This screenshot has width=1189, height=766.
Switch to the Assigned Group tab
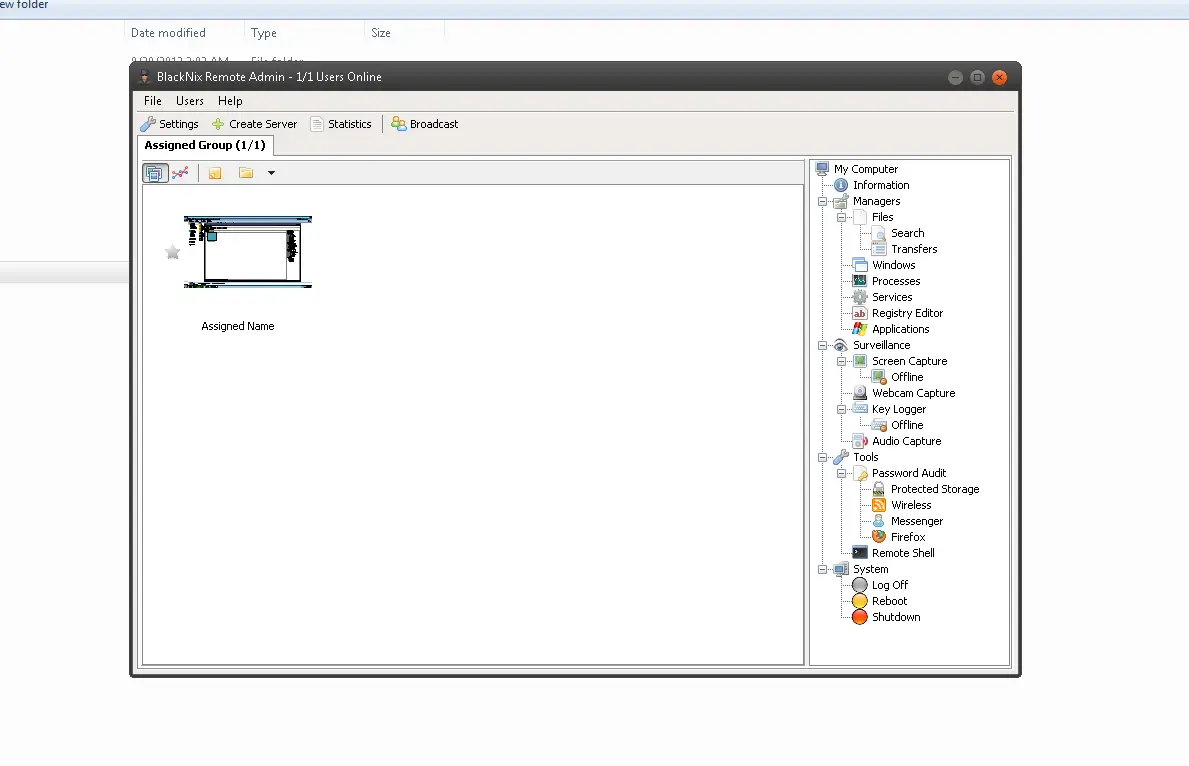coord(205,145)
